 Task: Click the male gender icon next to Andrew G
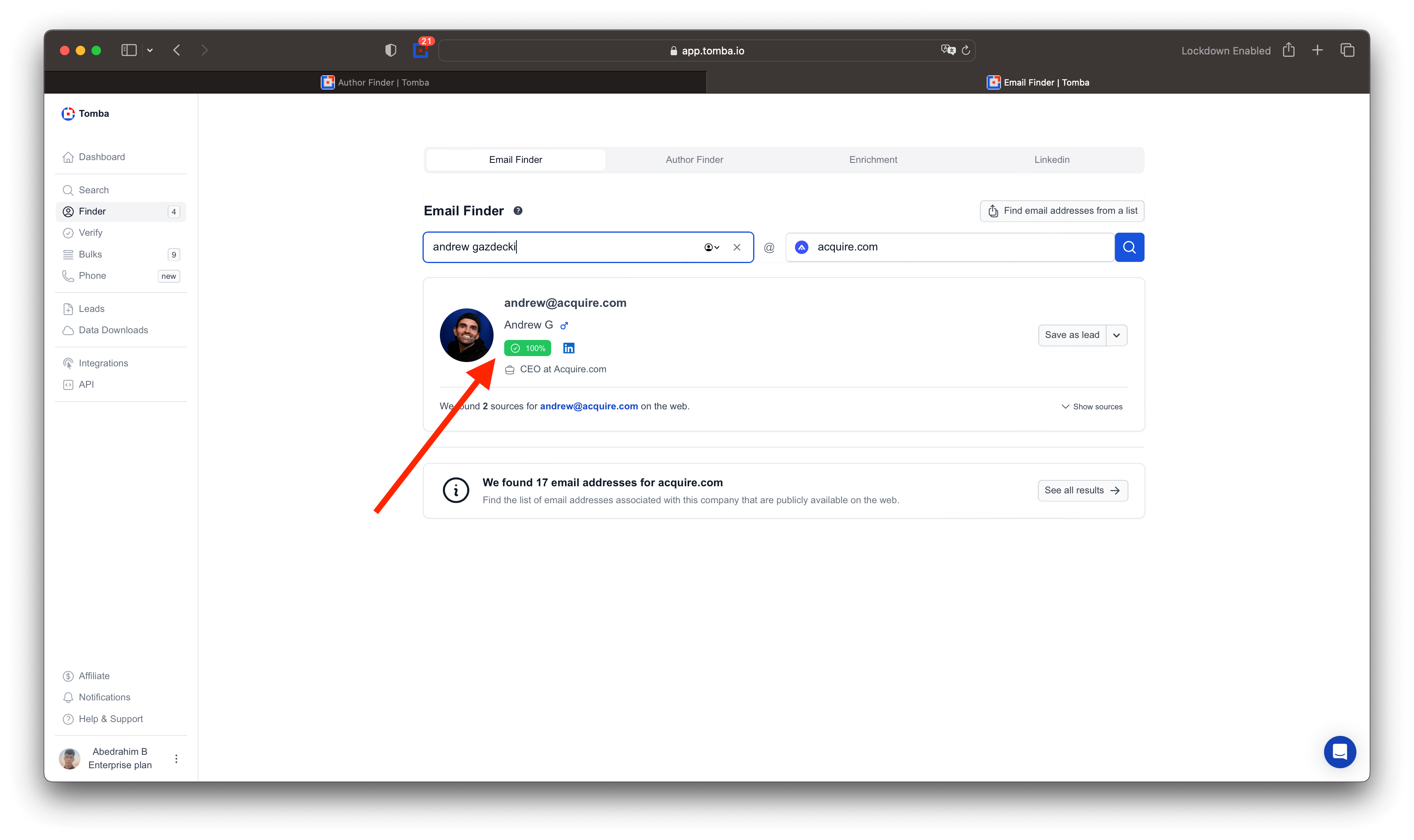(564, 325)
